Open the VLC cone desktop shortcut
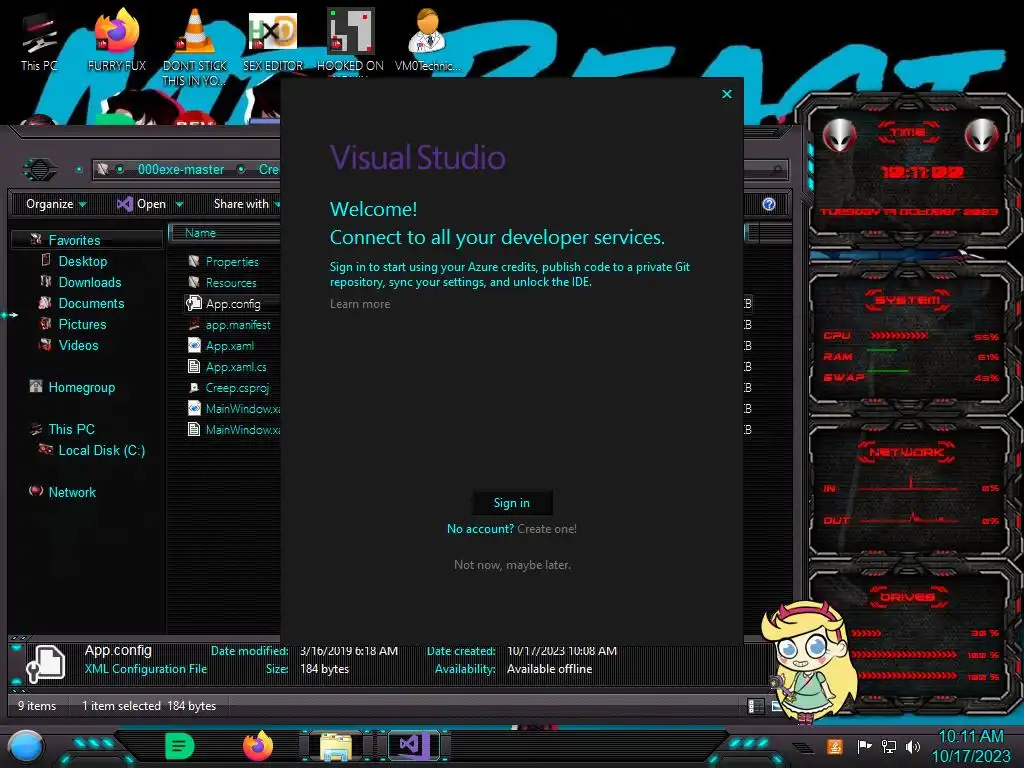This screenshot has width=1024, height=768. pyautogui.click(x=195, y=47)
